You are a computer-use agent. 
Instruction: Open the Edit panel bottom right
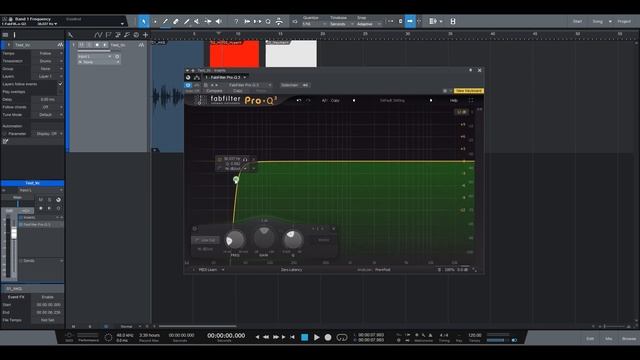[x=590, y=339]
